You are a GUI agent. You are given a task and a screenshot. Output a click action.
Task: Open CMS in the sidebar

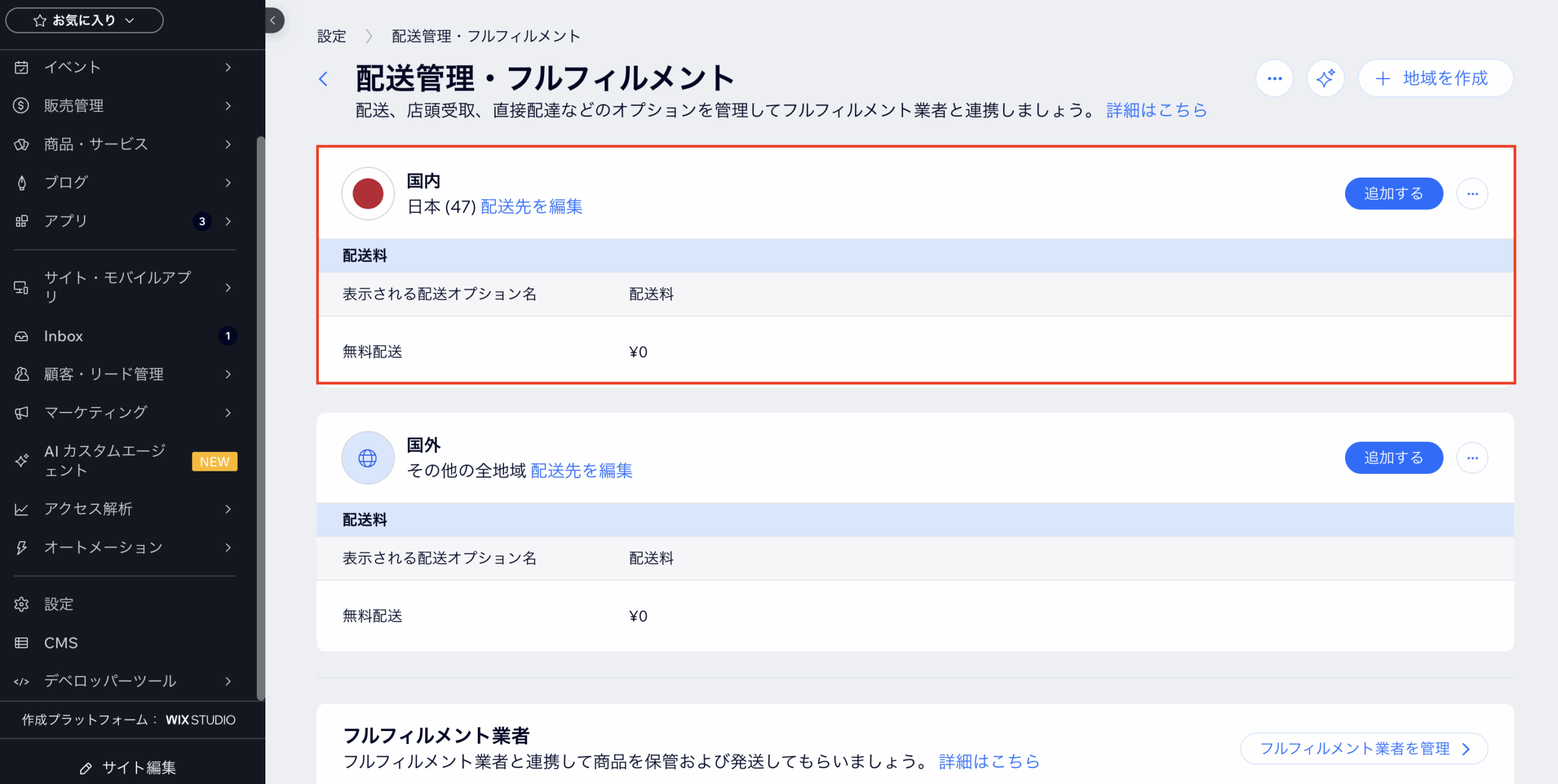(x=61, y=643)
